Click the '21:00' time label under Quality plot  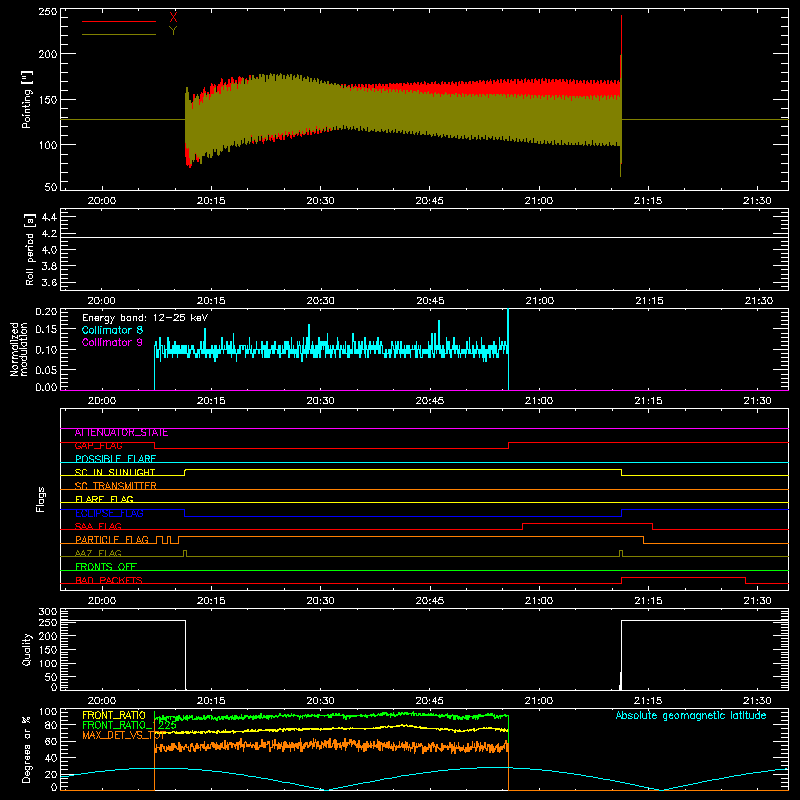click(539, 701)
